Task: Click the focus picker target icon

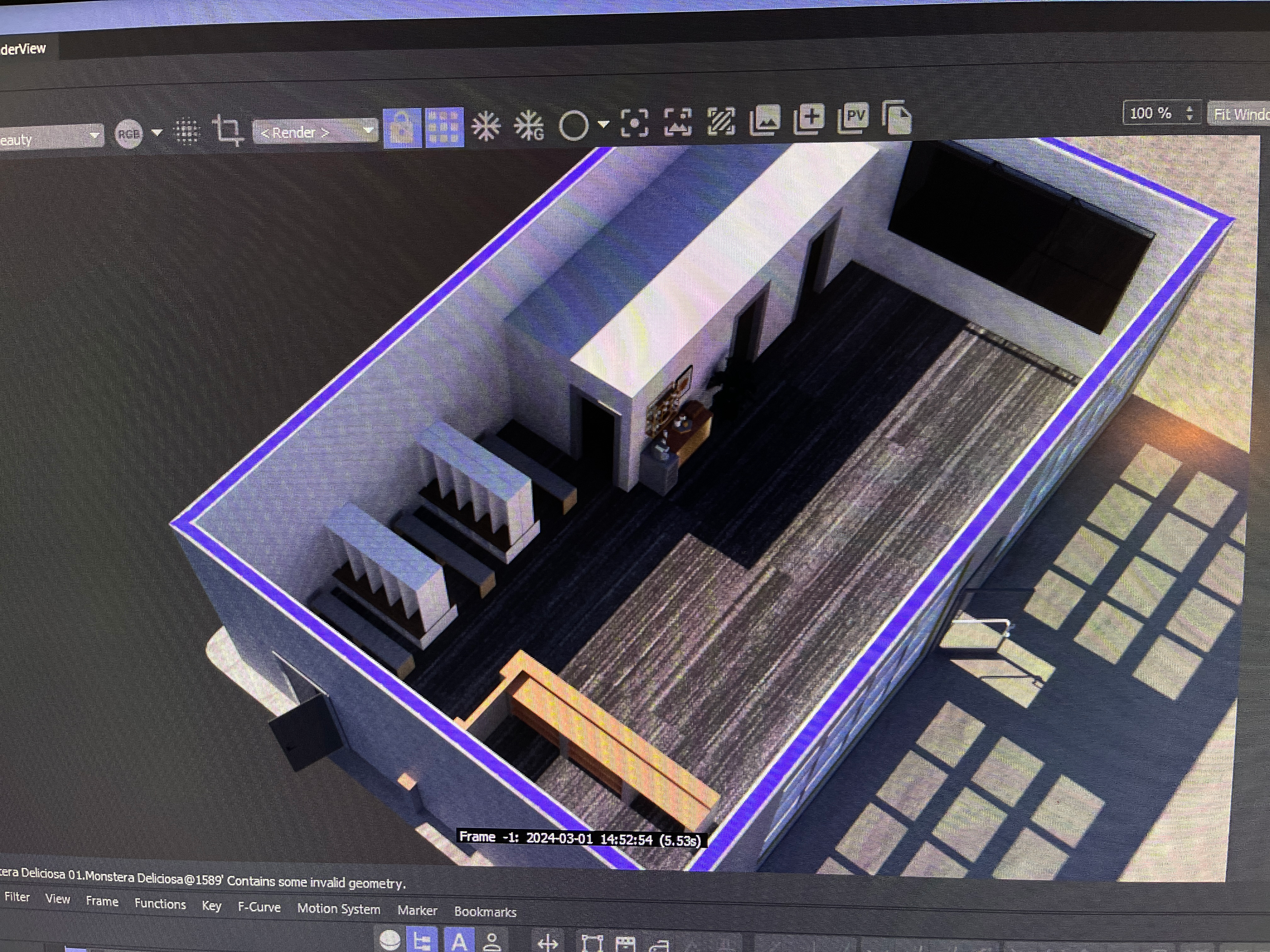Action: click(634, 123)
